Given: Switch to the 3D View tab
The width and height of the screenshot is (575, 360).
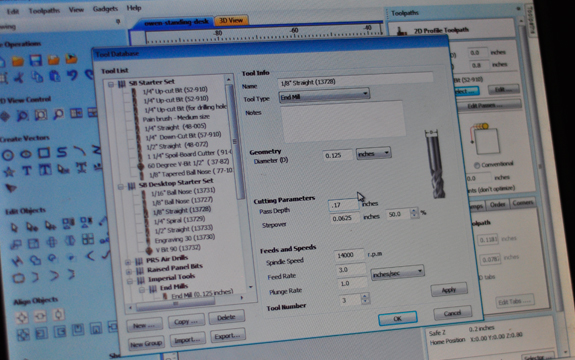Looking at the screenshot, I should pos(231,21).
